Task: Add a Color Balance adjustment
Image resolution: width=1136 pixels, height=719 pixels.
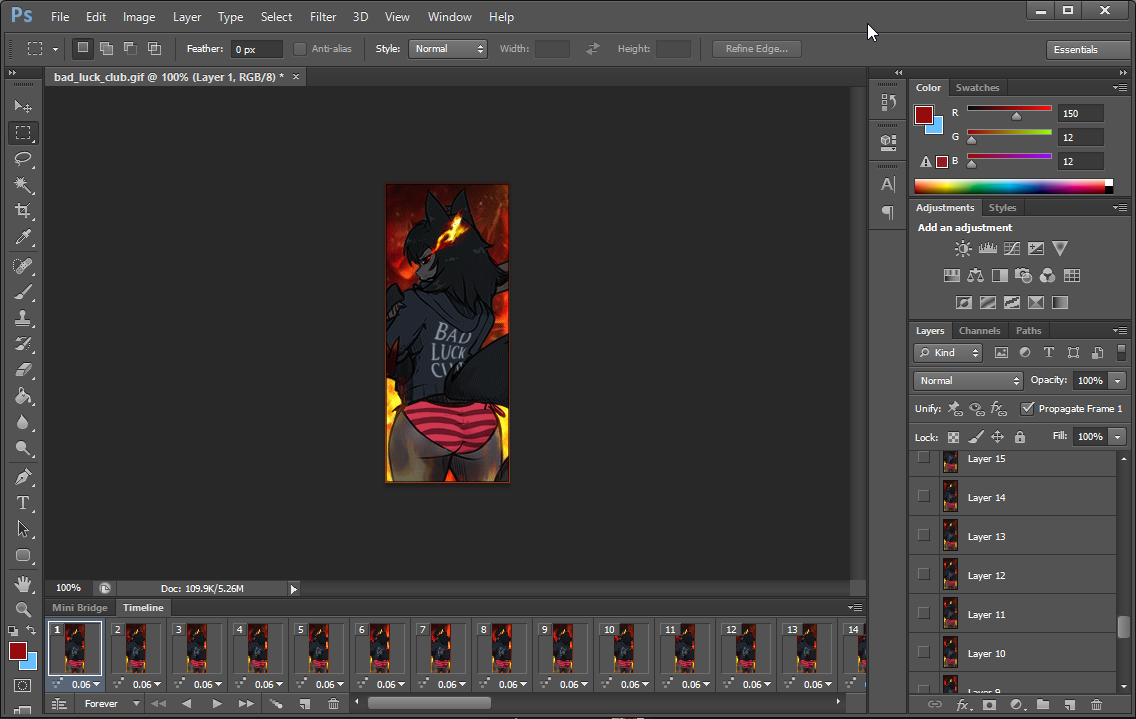Action: pyautogui.click(x=976, y=275)
